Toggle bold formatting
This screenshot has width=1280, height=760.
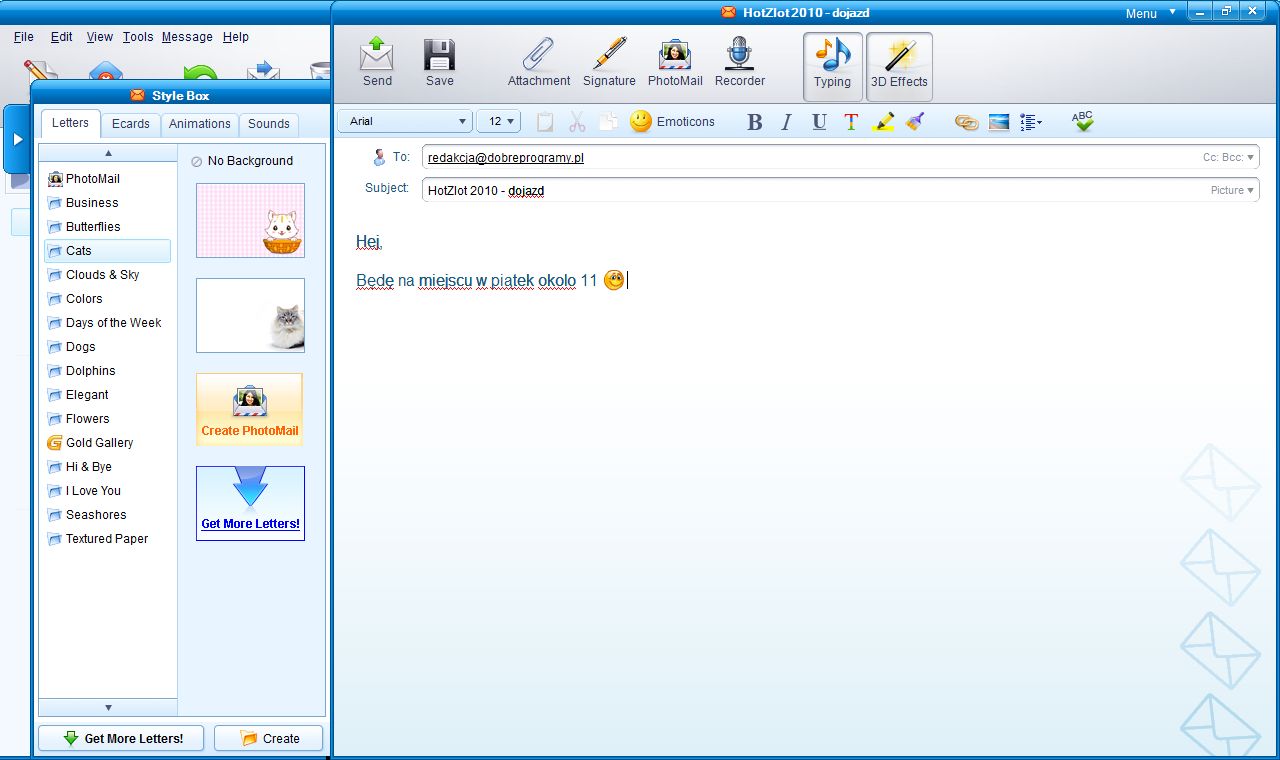coord(755,122)
